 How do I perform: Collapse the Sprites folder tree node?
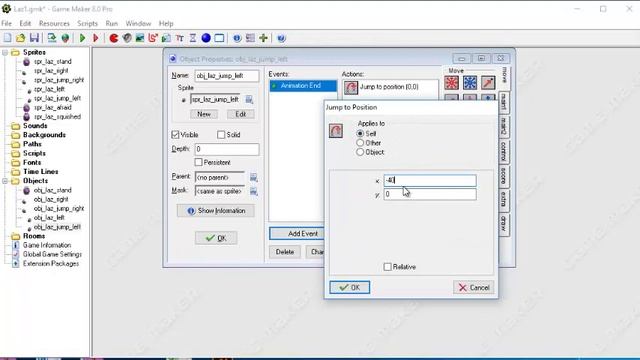[5, 53]
